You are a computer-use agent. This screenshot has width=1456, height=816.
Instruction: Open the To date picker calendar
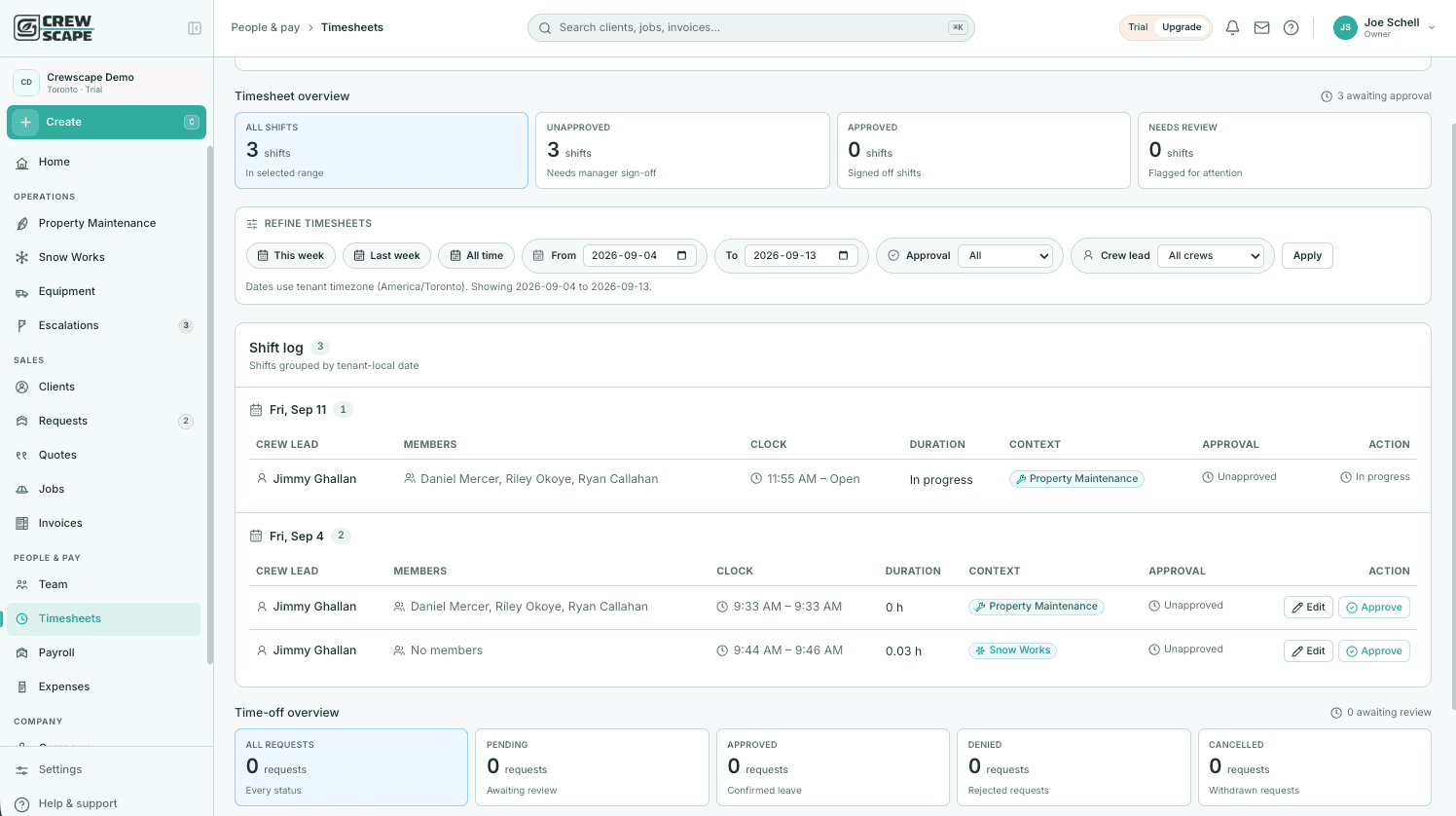pyautogui.click(x=843, y=256)
